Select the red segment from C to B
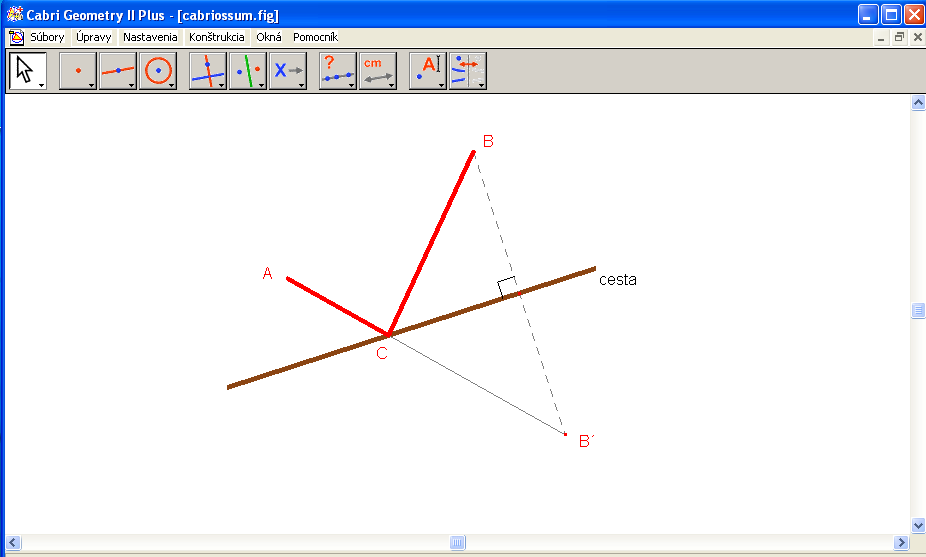 [432, 243]
